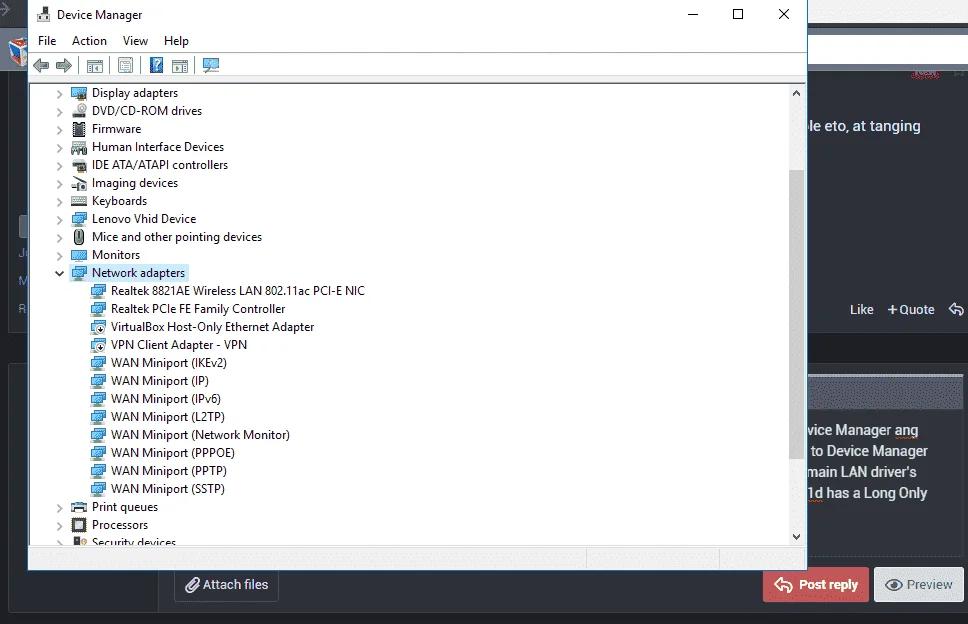Select Realtek PCIe FE Family Controller
This screenshot has height=624, width=968.
198,309
